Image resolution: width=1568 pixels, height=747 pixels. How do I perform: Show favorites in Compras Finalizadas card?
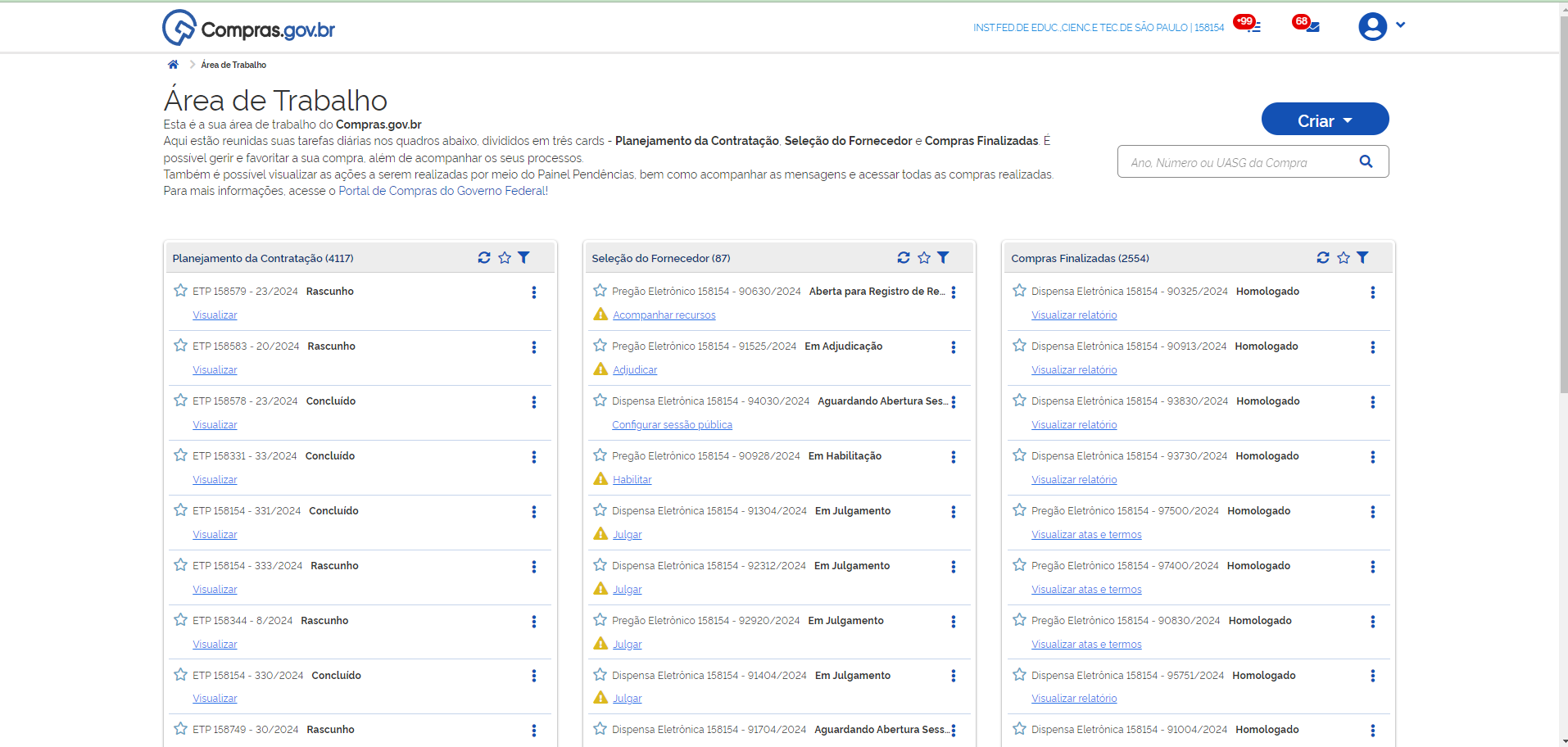click(1344, 258)
